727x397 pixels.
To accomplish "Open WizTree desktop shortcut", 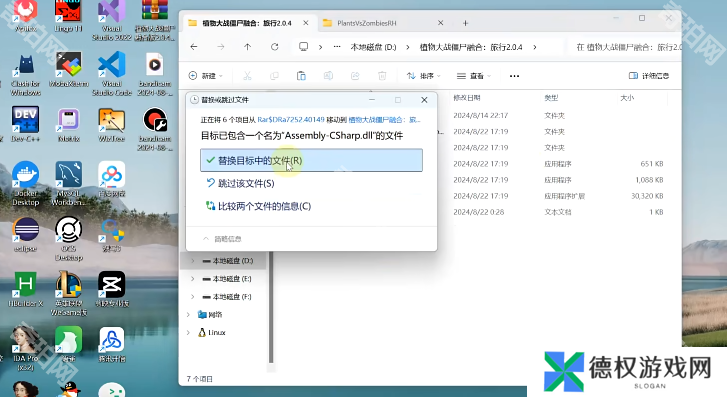I will [112, 125].
